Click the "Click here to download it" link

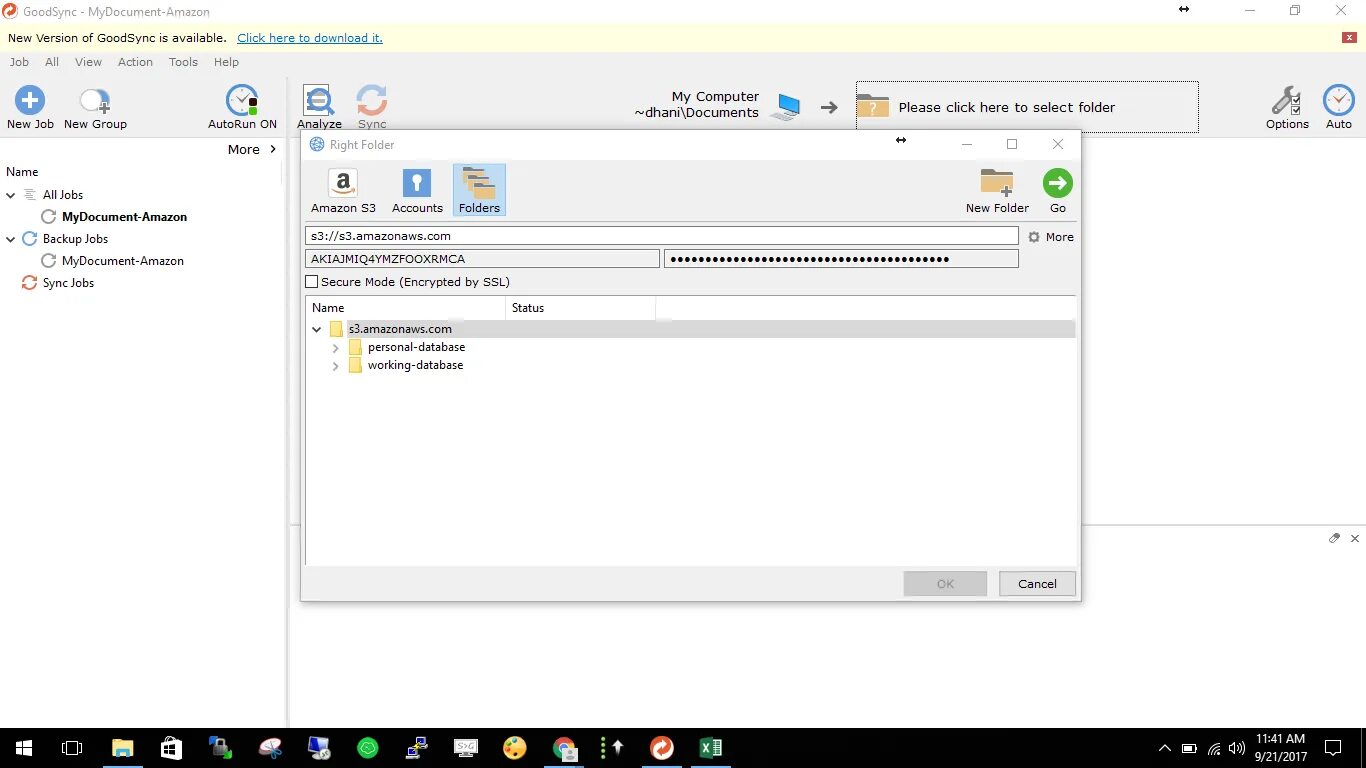(310, 38)
